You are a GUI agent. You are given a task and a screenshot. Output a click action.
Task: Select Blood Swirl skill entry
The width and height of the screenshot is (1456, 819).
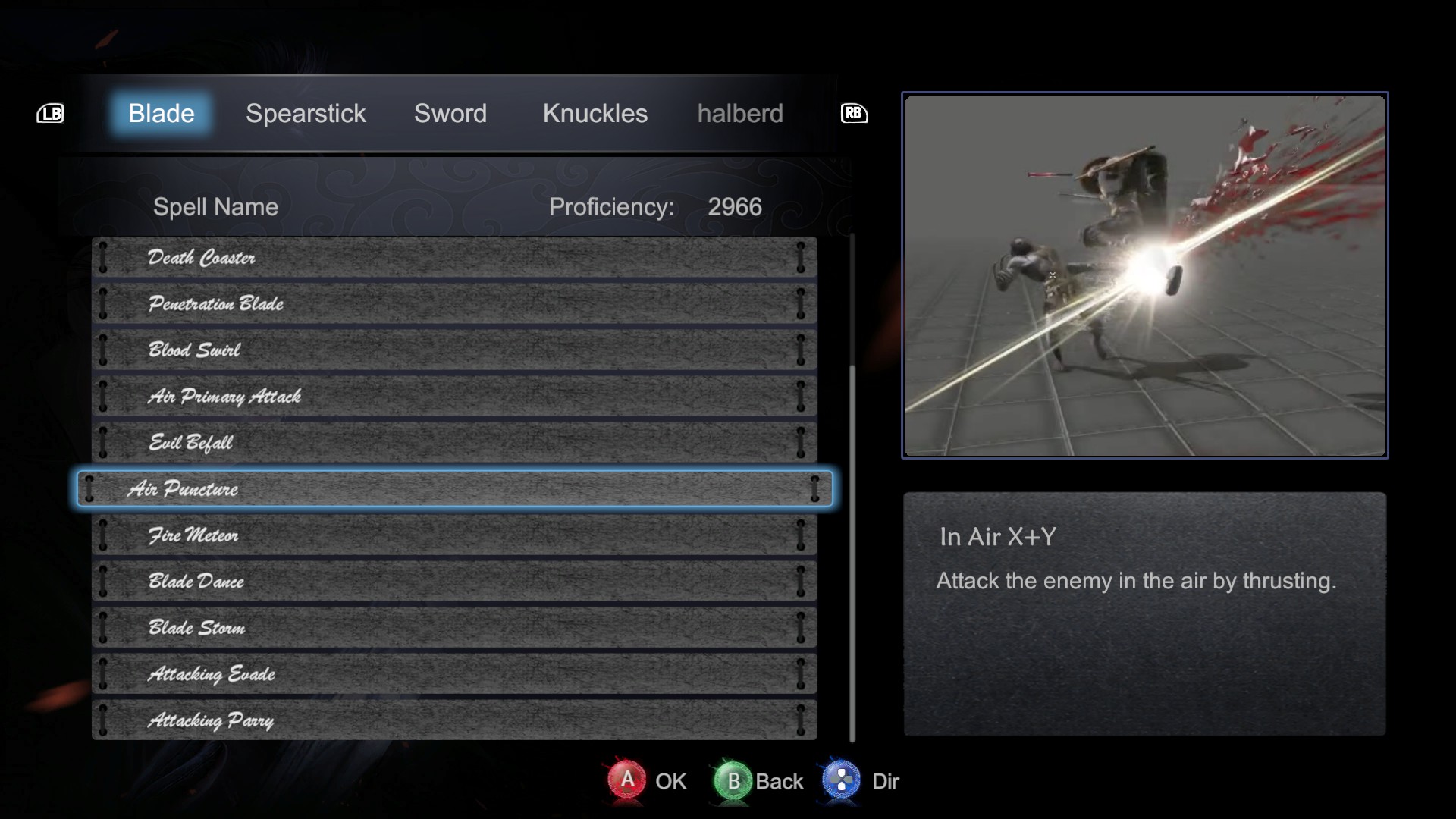click(x=453, y=350)
